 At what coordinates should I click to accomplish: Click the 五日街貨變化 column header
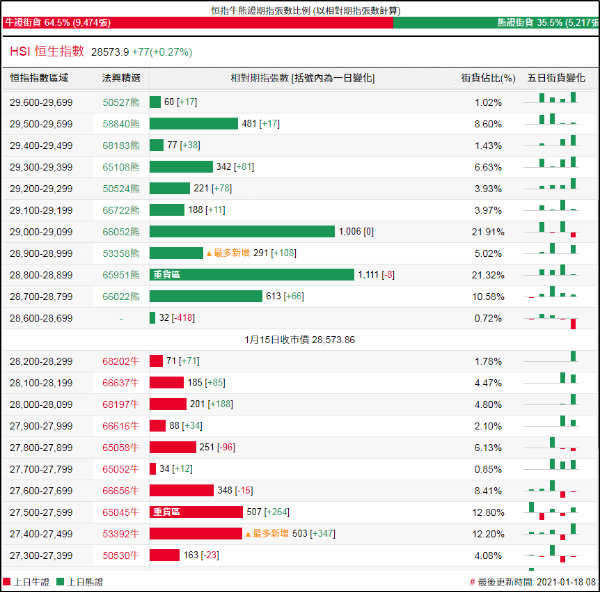[x=556, y=78]
